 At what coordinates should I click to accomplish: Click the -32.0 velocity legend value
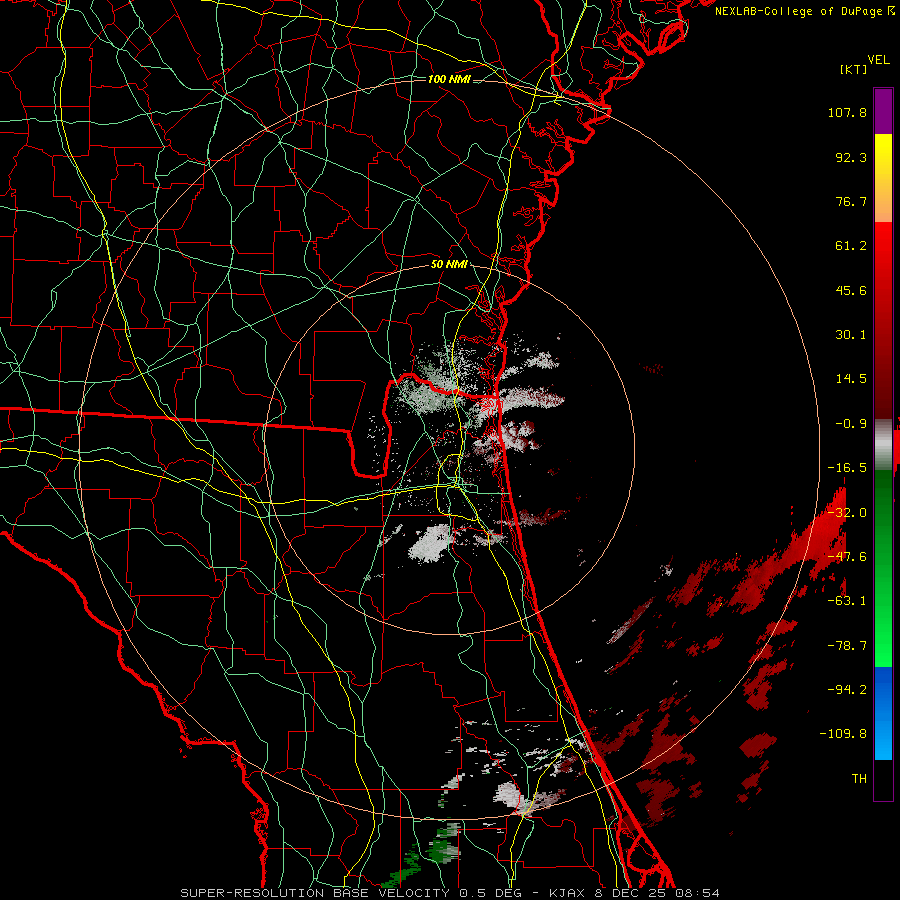click(847, 513)
